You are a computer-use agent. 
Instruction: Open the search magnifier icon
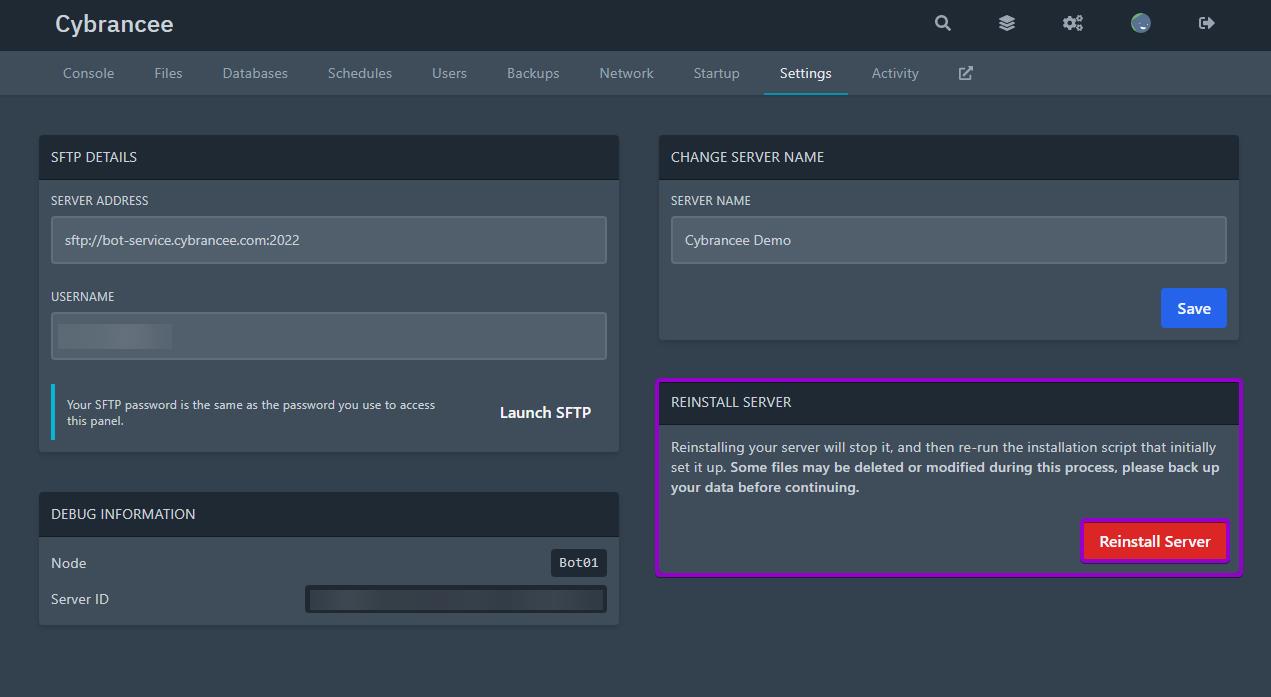click(942, 23)
